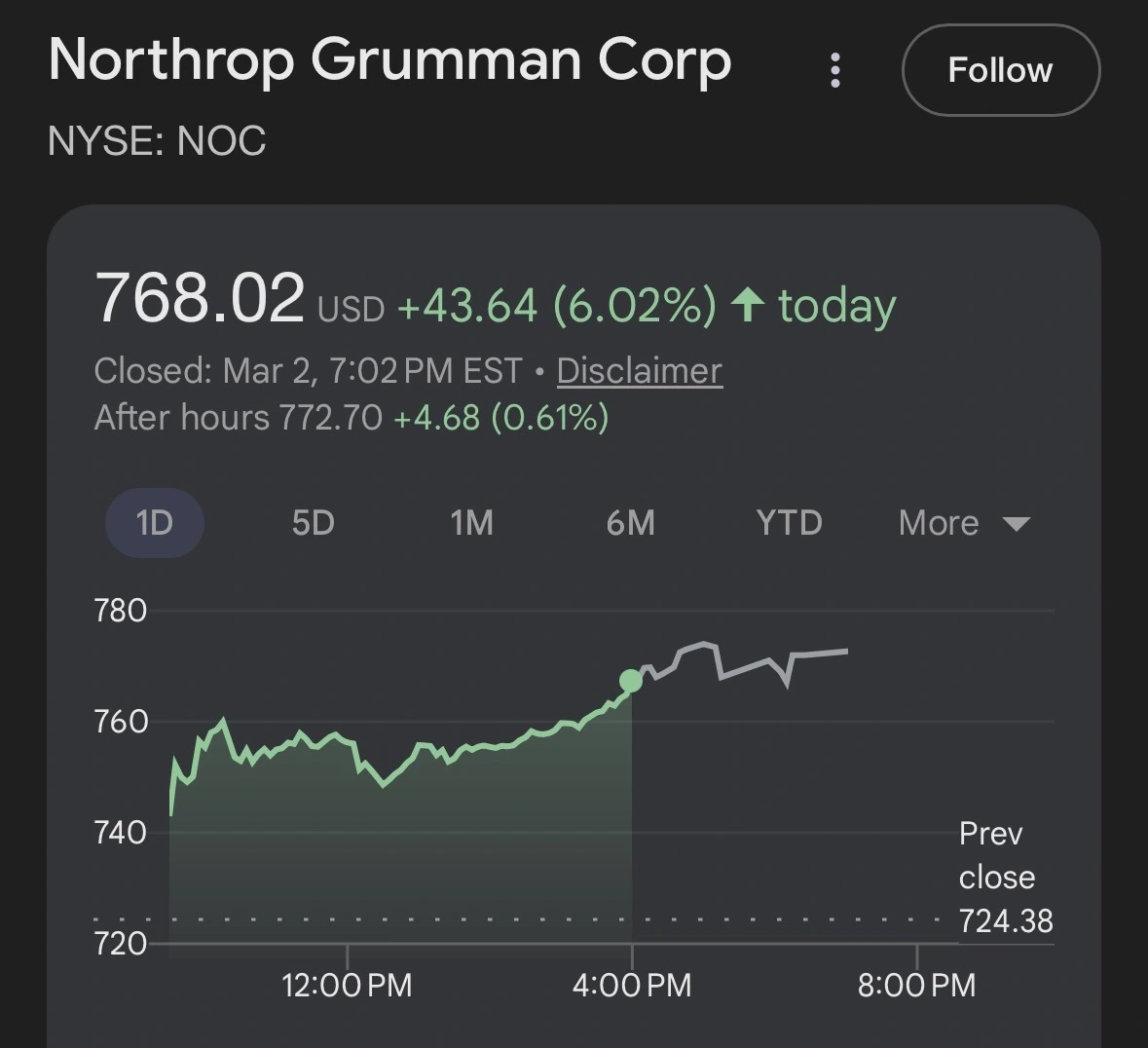The image size is (1148, 1048).
Task: Open the three-dot more options menu
Action: [834, 70]
